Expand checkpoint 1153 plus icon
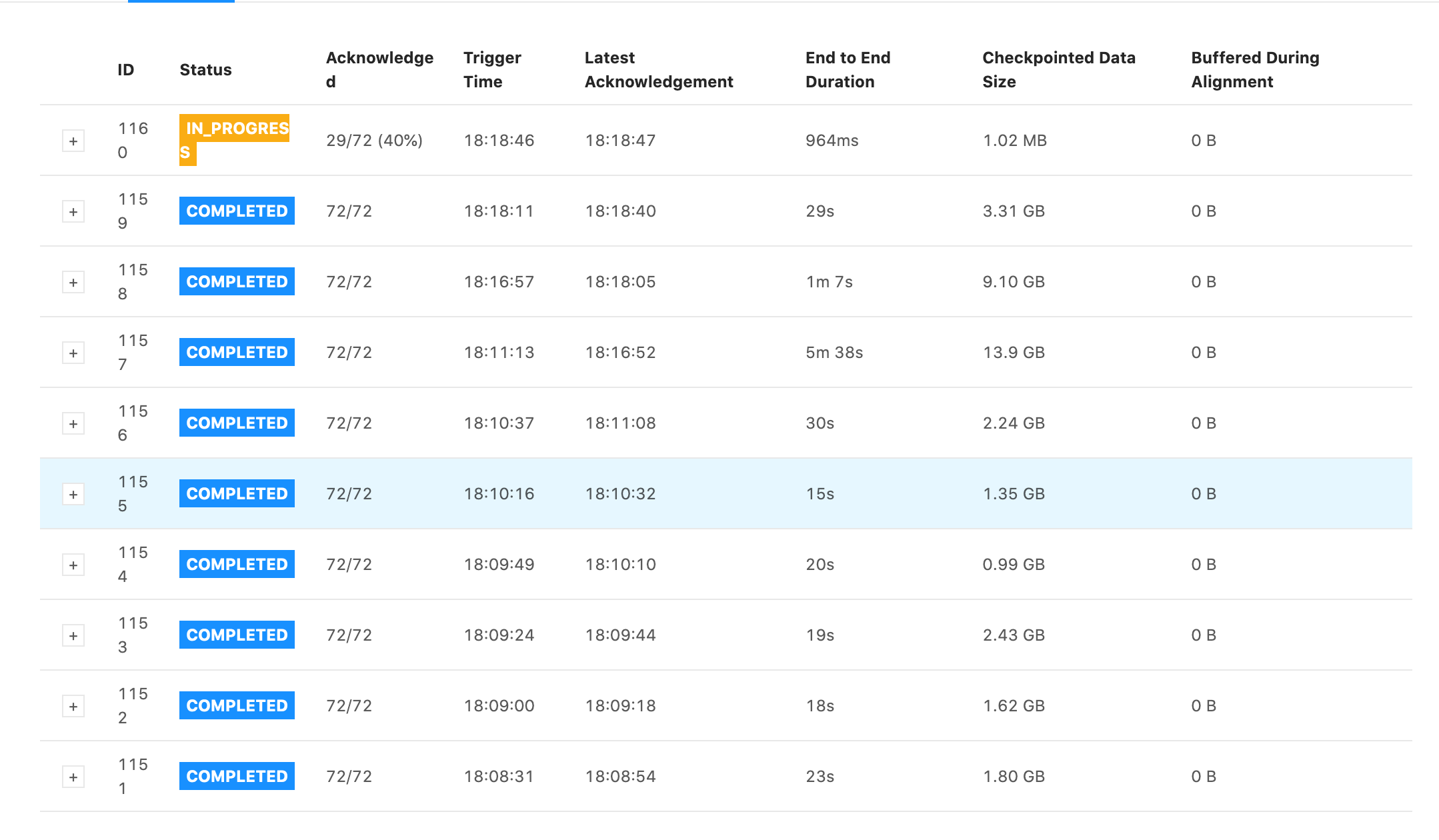This screenshot has width=1439, height=840. pyautogui.click(x=73, y=636)
